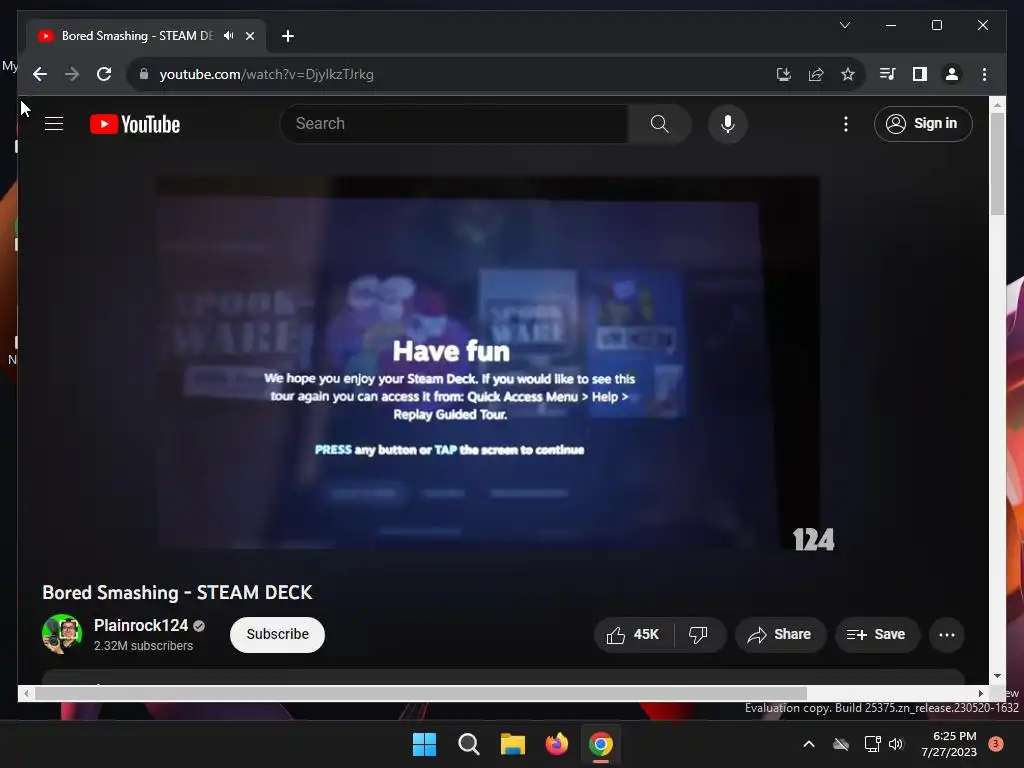This screenshot has height=768, width=1024.
Task: Open the volume tray icon
Action: [x=896, y=744]
